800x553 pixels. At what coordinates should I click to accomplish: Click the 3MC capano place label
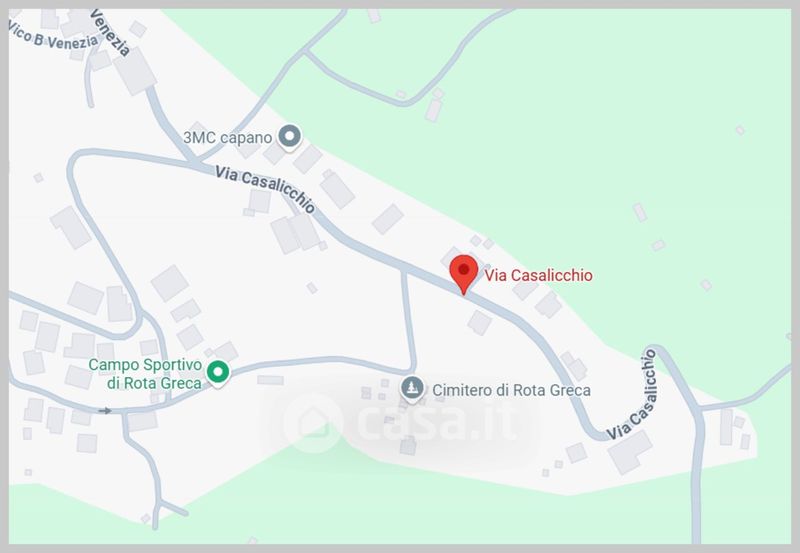[228, 138]
